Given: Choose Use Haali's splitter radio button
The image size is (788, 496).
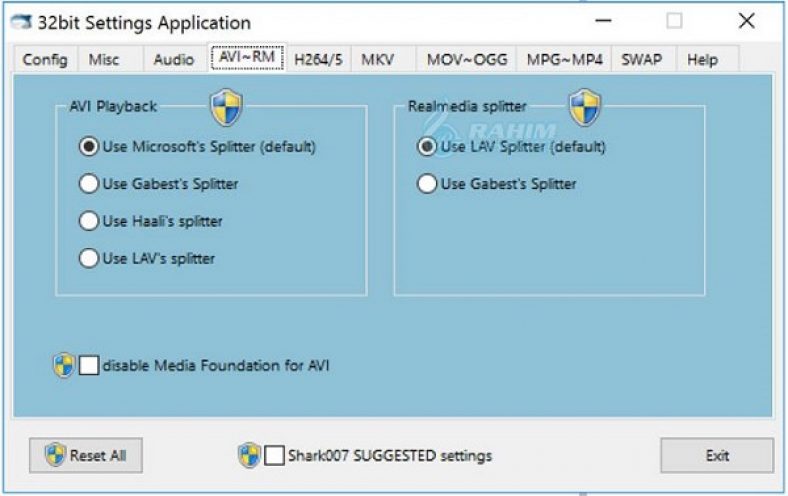Looking at the screenshot, I should point(89,221).
